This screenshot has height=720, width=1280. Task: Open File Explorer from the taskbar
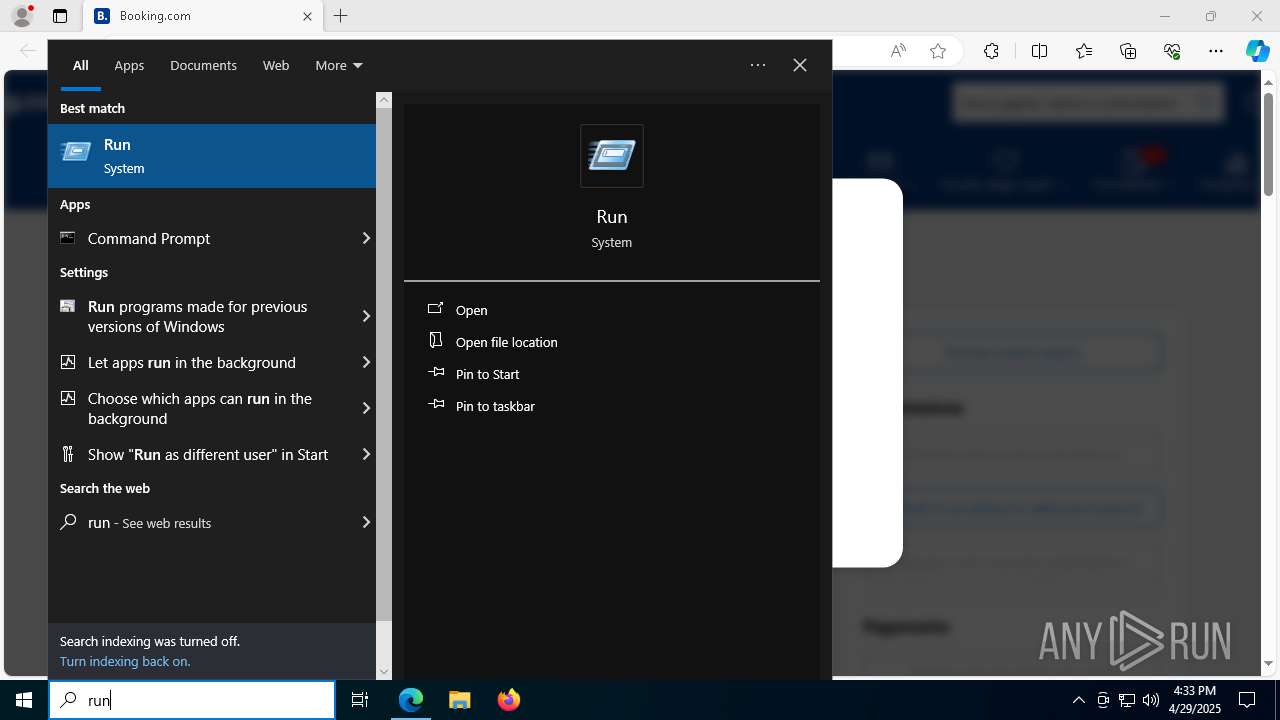coord(459,700)
